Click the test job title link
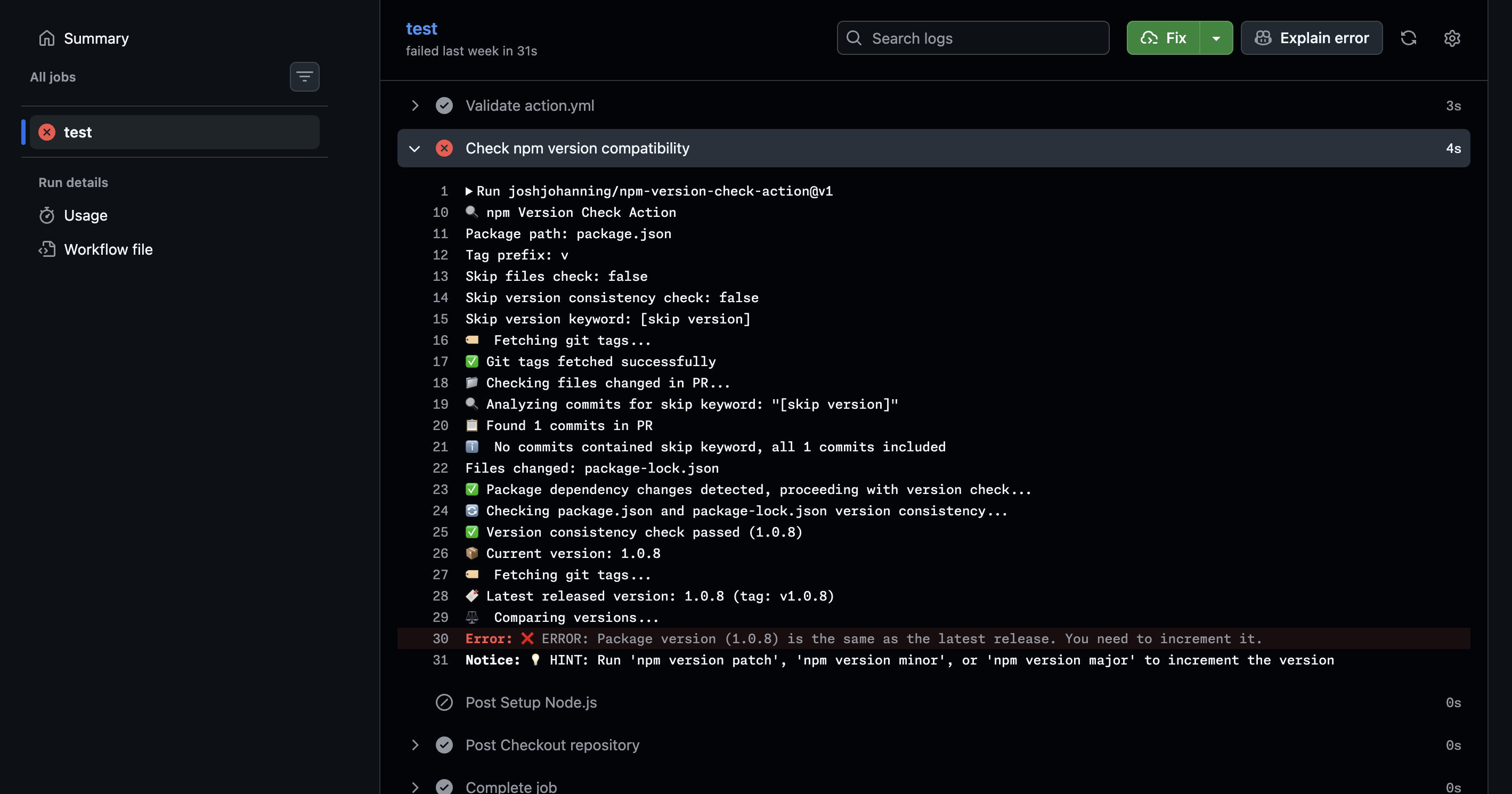The image size is (1512, 794). tap(421, 29)
